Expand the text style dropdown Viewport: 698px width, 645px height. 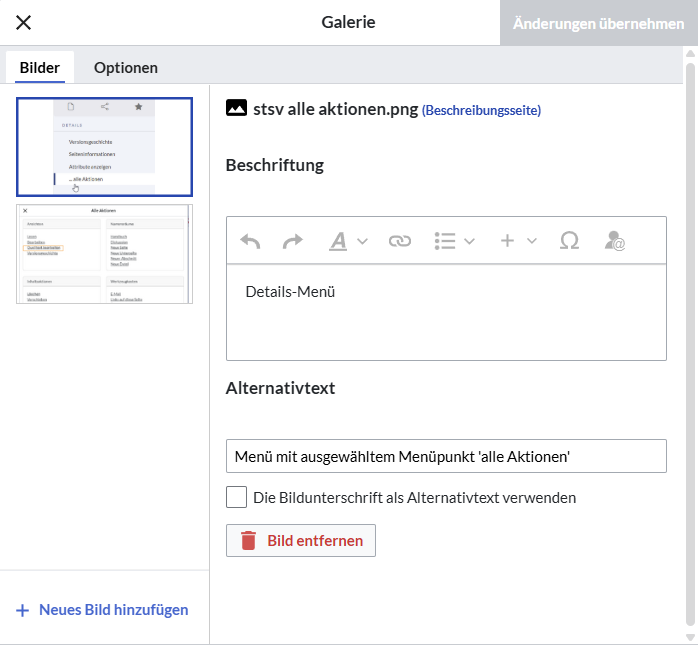click(349, 241)
